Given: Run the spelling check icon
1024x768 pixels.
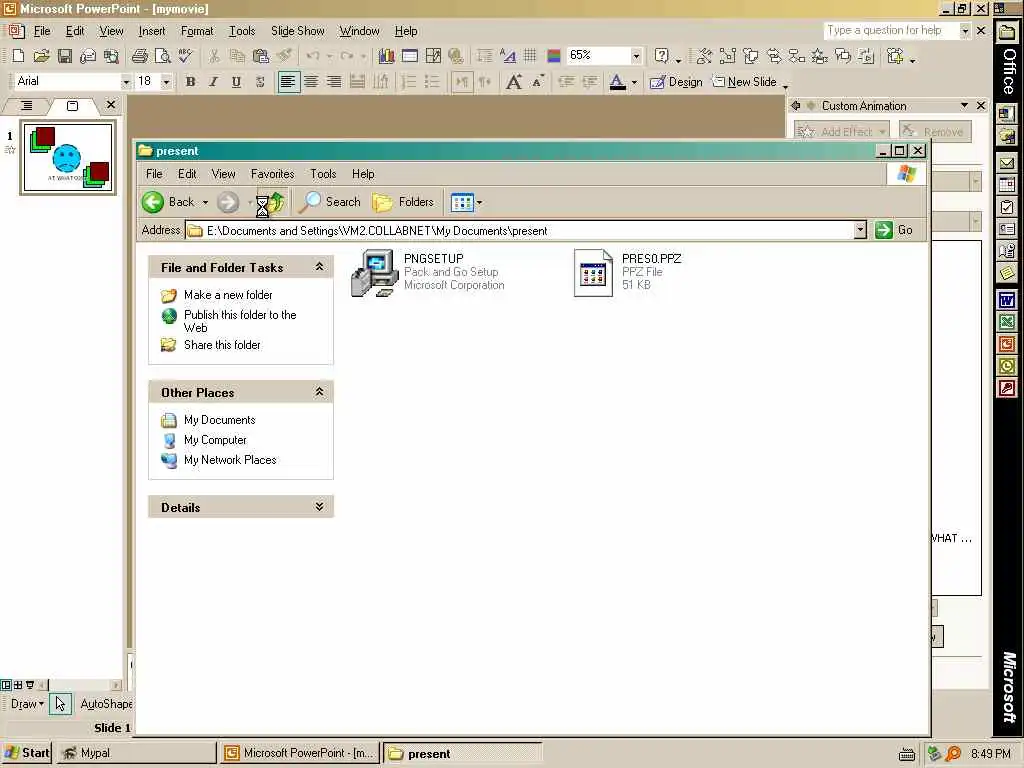Looking at the screenshot, I should 185,56.
